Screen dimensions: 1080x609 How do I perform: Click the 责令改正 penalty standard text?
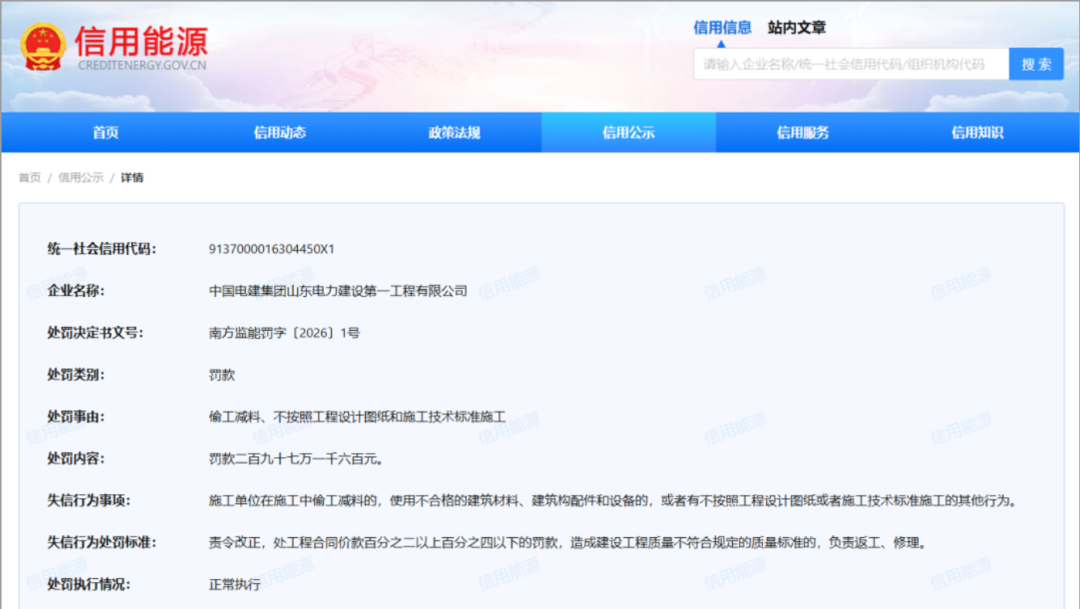568,543
